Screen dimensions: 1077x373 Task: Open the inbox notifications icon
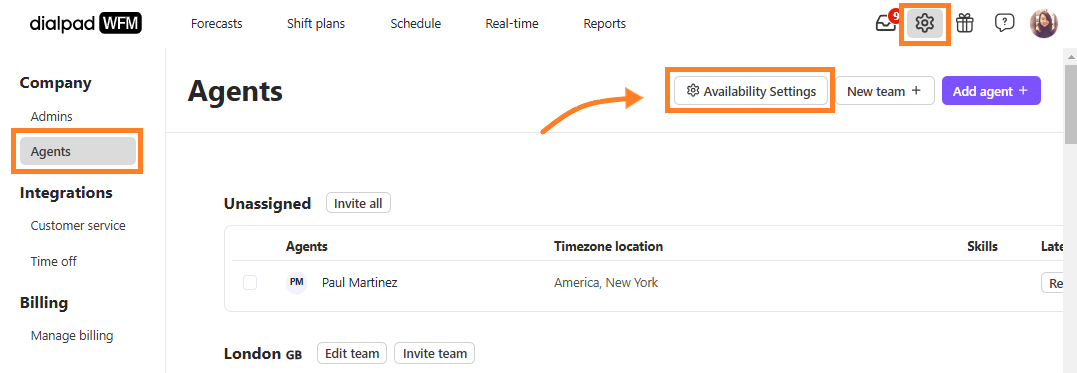tap(886, 23)
